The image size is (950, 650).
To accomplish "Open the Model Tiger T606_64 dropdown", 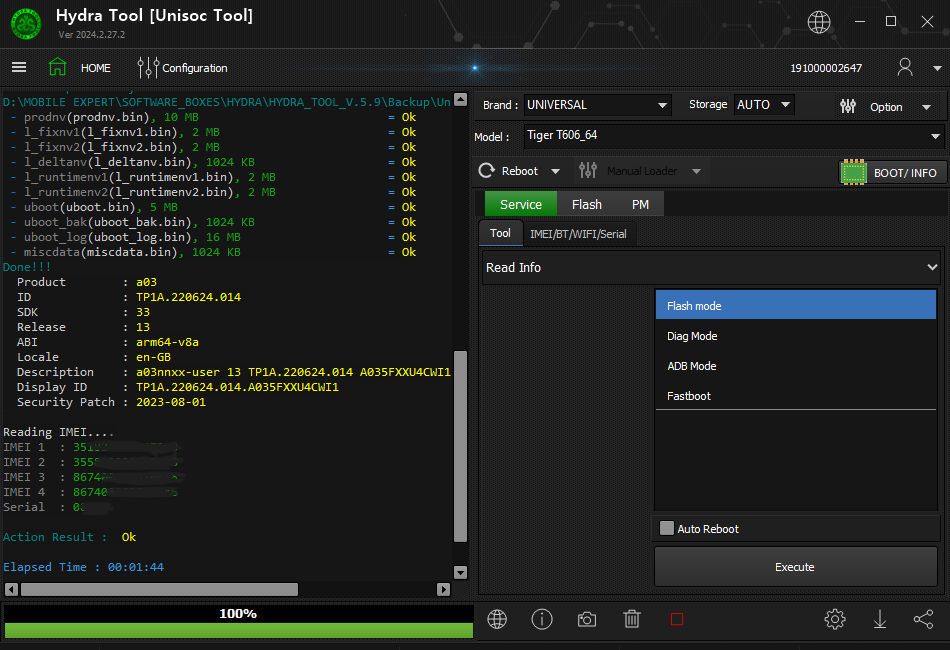I will point(935,136).
